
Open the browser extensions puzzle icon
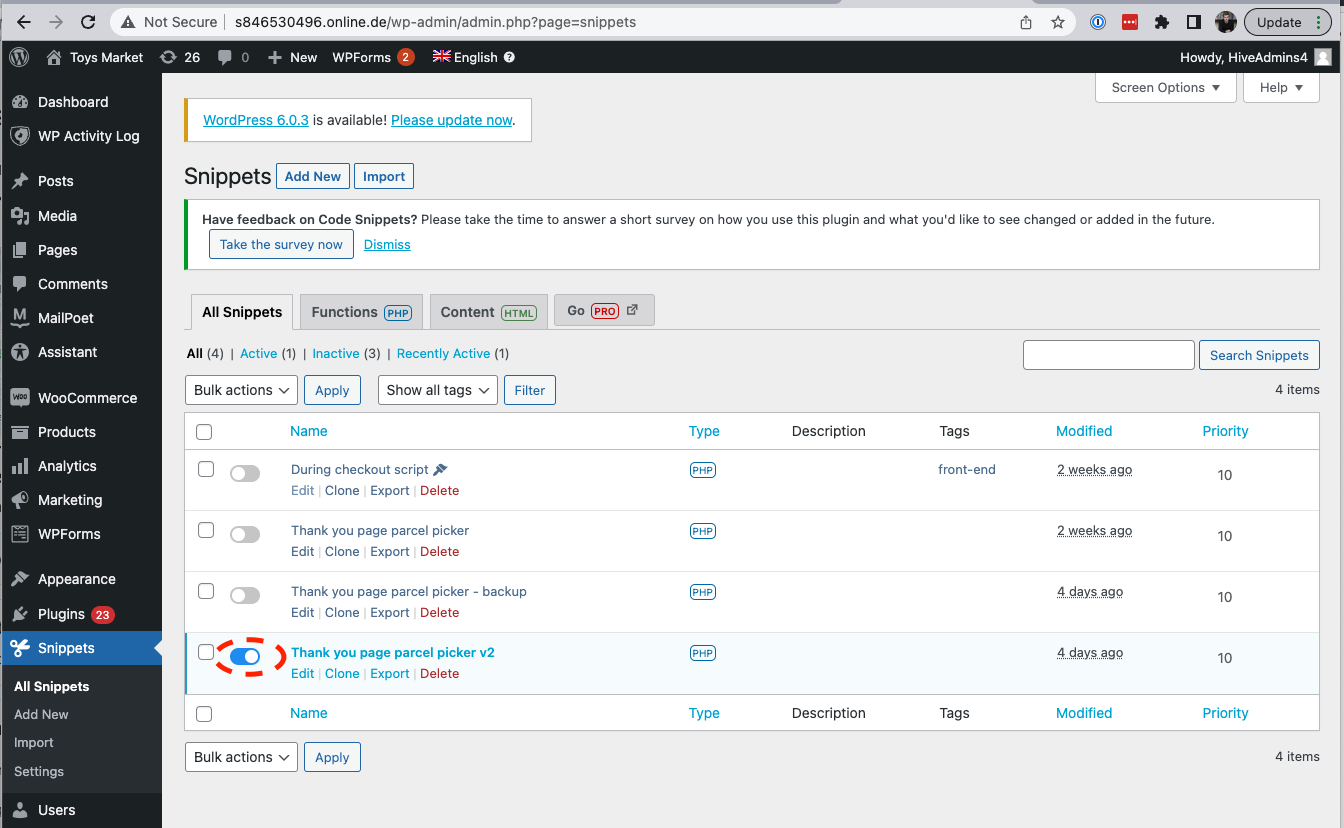coord(1161,22)
